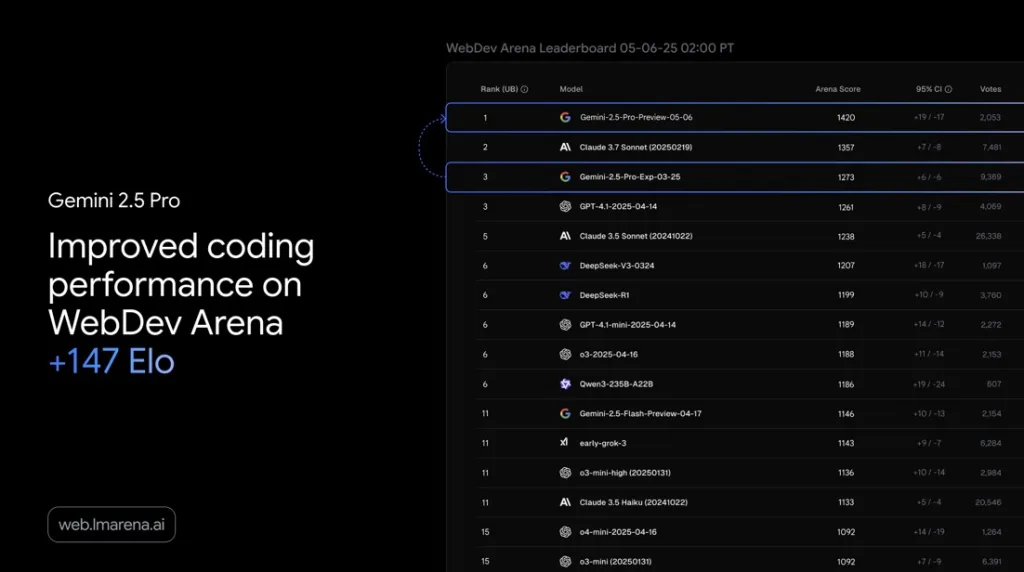The width and height of the screenshot is (1024, 572).
Task: Click the info icon next to 95% CI
Action: [x=948, y=89]
